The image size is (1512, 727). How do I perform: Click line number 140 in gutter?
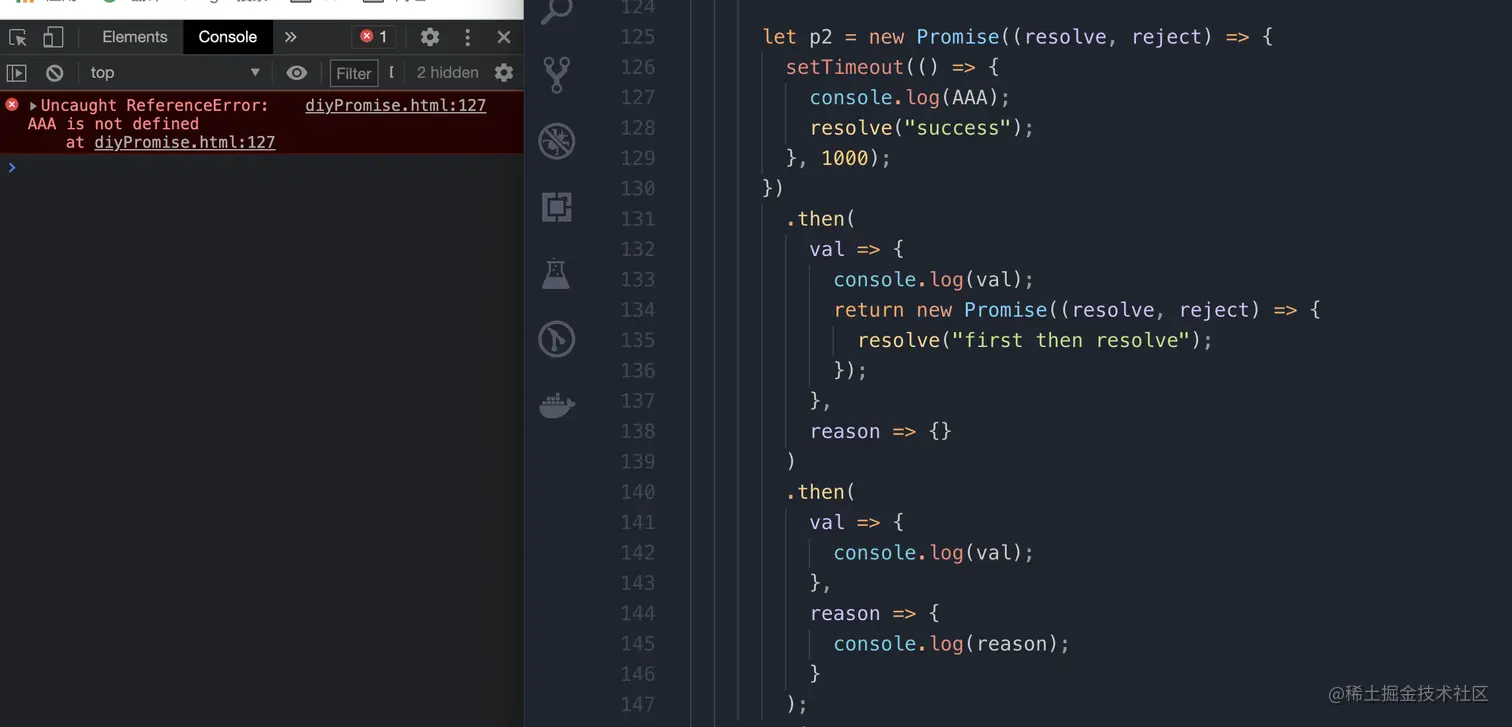coord(637,492)
